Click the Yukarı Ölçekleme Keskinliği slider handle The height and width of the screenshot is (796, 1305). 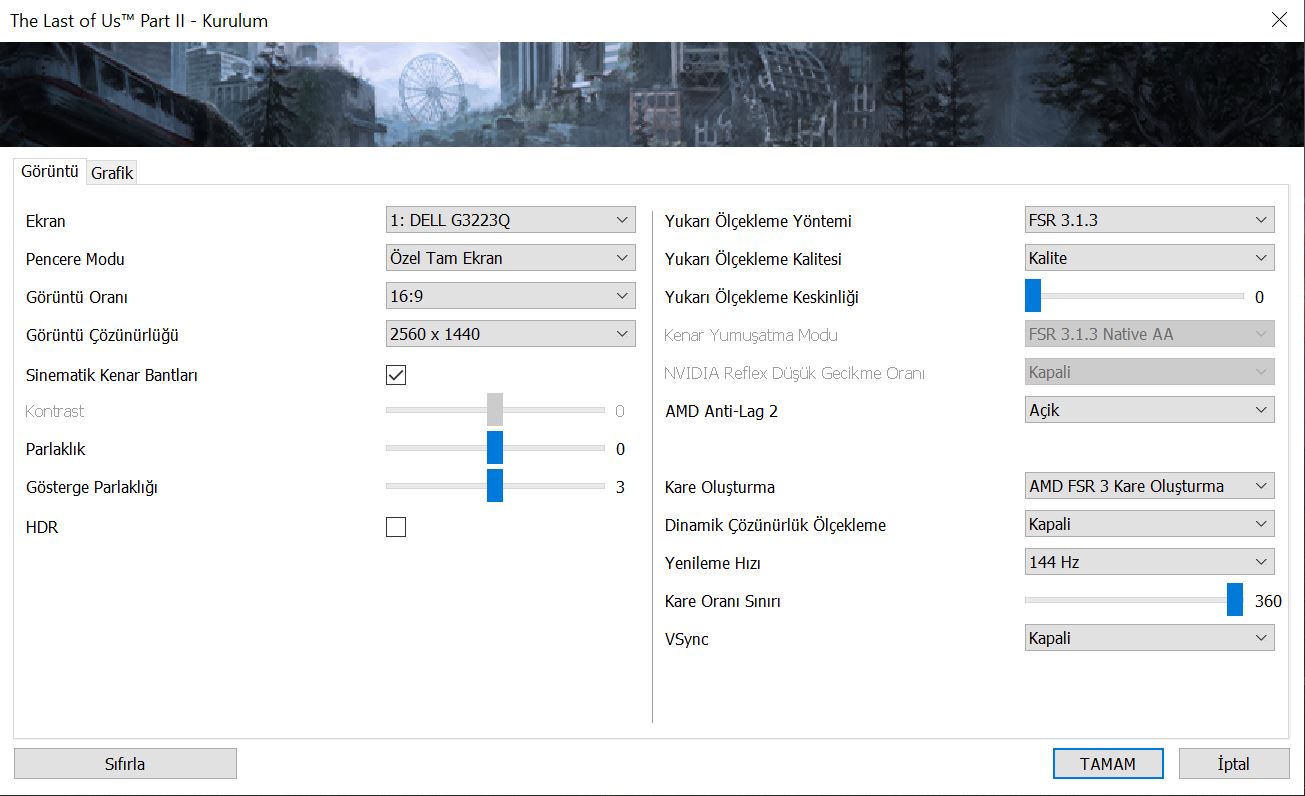tap(1033, 296)
